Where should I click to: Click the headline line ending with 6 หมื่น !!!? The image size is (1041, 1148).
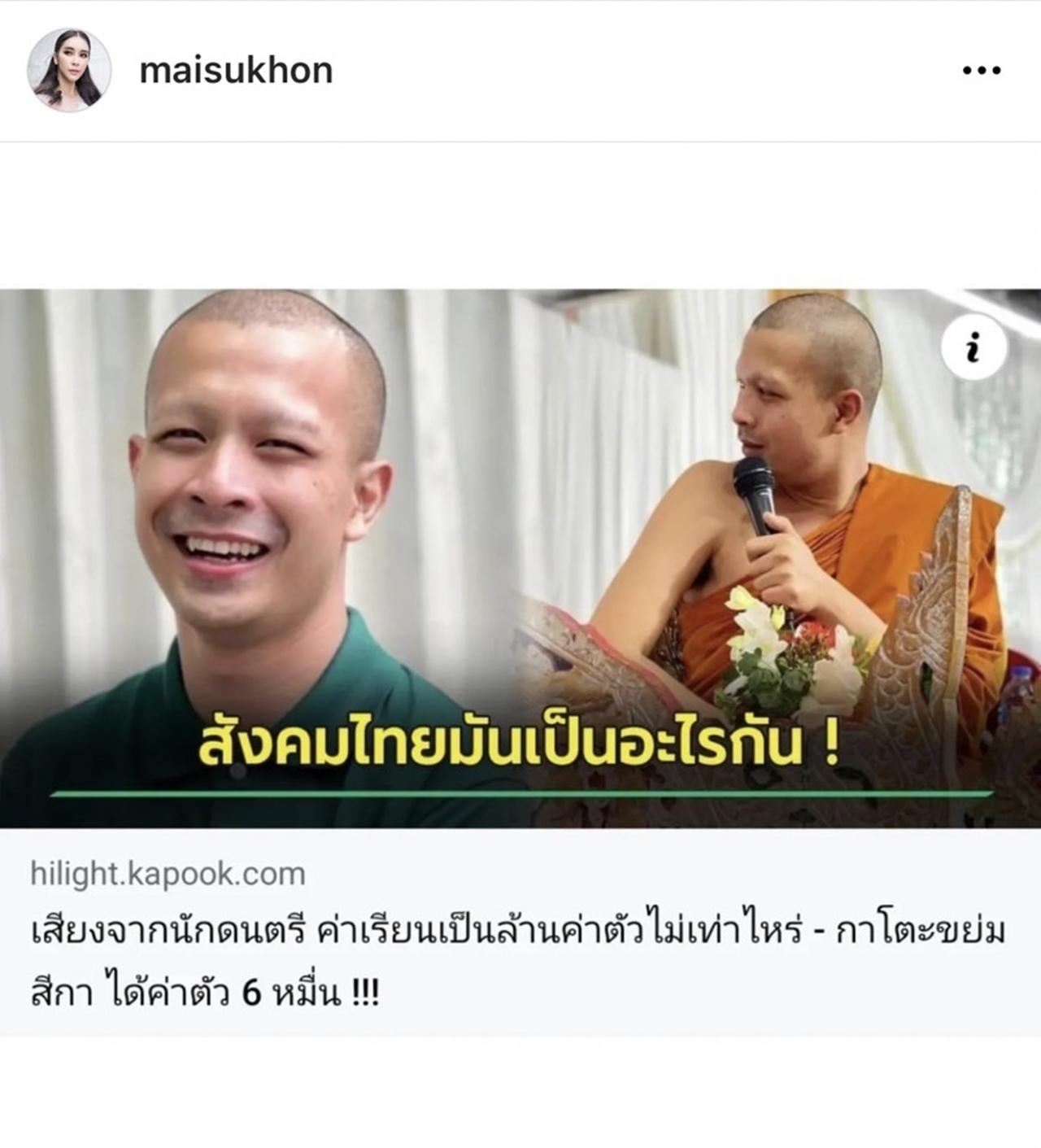(x=205, y=993)
